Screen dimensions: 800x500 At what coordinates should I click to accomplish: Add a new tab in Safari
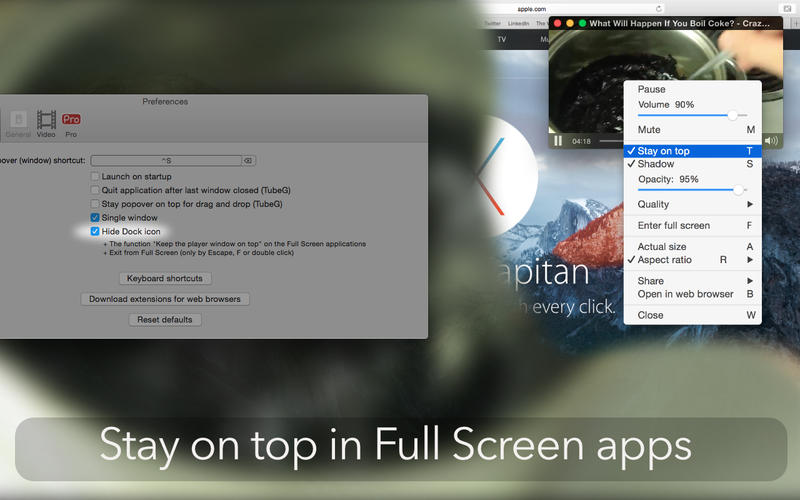point(795,23)
